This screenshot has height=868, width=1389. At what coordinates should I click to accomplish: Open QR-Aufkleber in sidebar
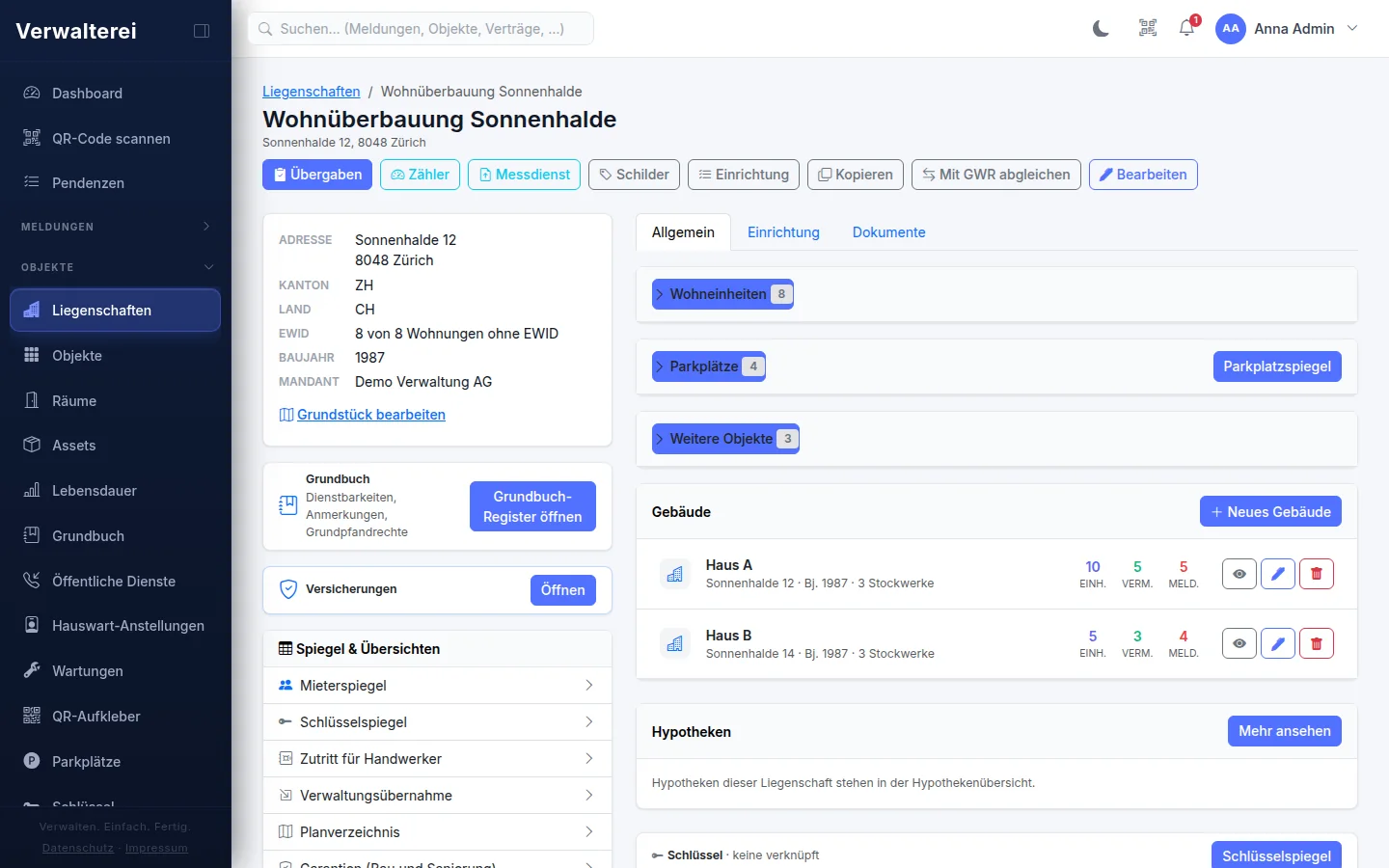pos(116,717)
